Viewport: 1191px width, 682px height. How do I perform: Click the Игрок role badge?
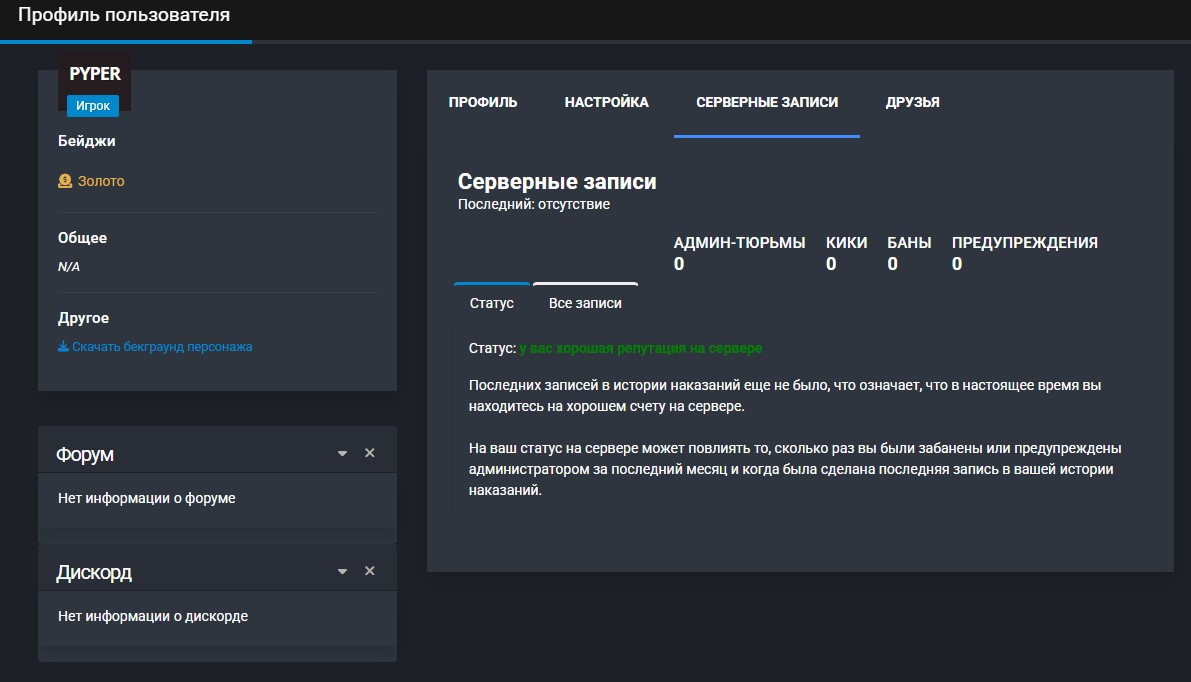pyautogui.click(x=93, y=106)
